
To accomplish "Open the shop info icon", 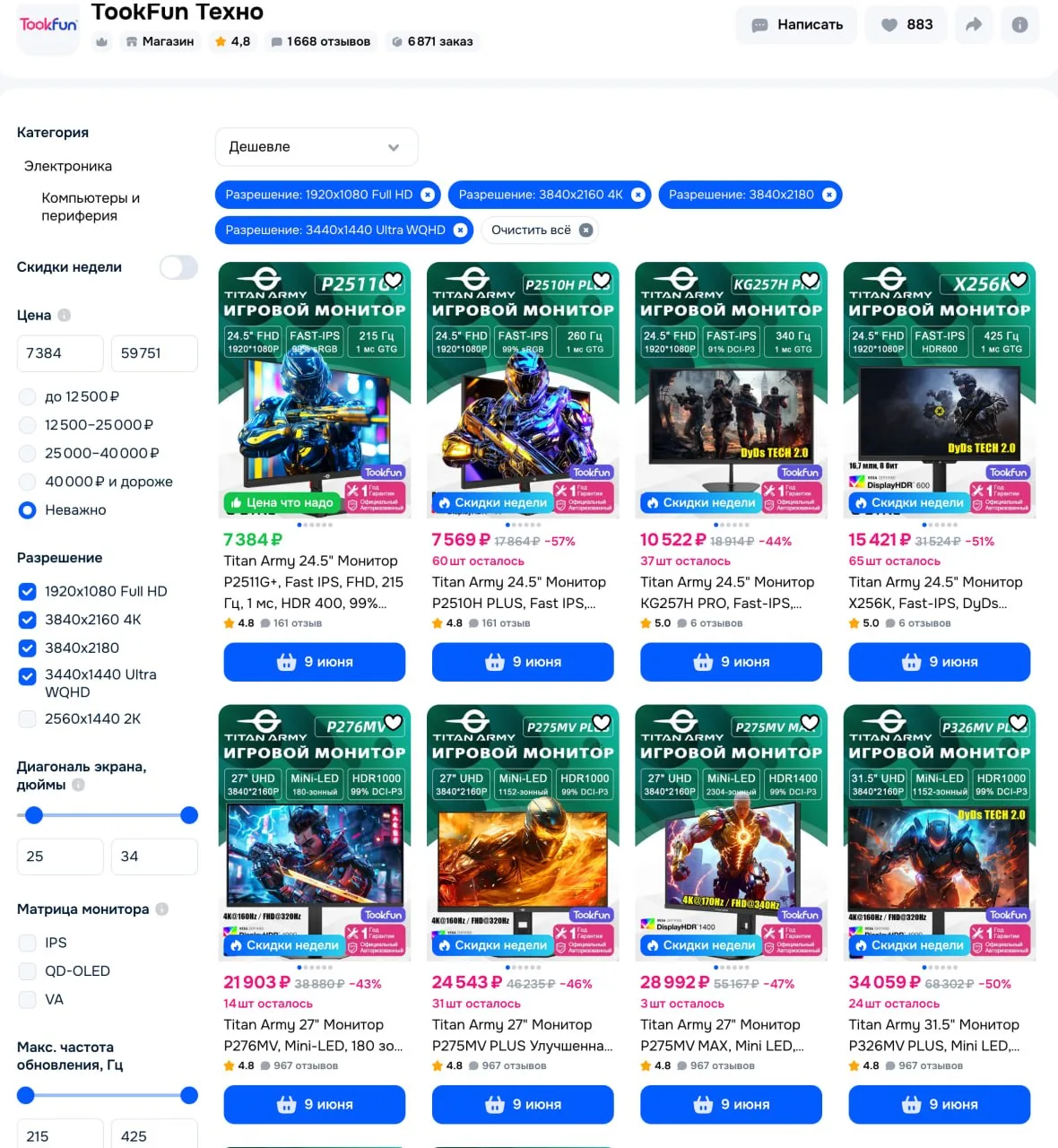I will coord(1019,25).
